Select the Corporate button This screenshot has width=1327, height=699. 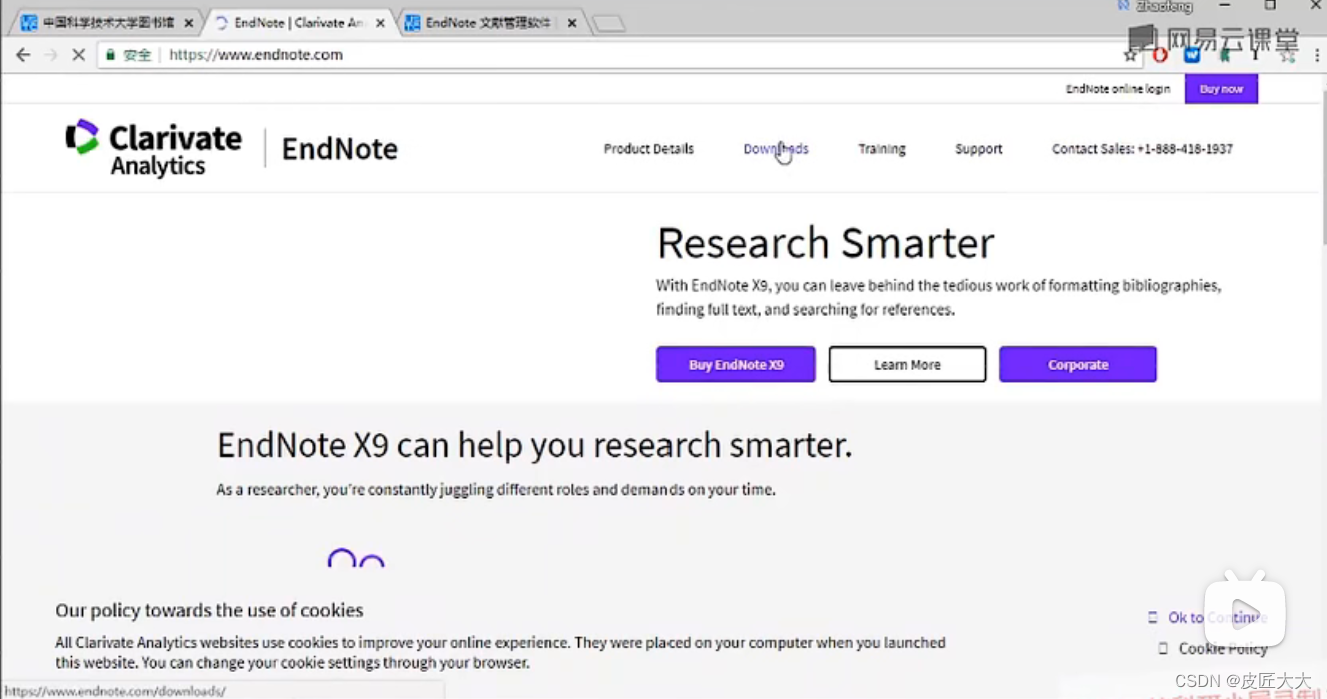1077,364
